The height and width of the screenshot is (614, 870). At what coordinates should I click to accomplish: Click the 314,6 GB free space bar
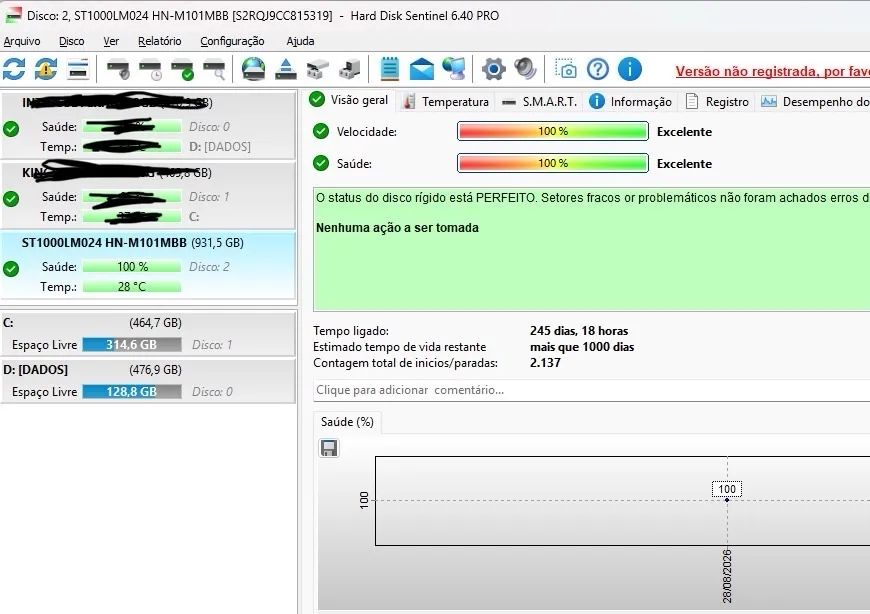click(x=132, y=344)
